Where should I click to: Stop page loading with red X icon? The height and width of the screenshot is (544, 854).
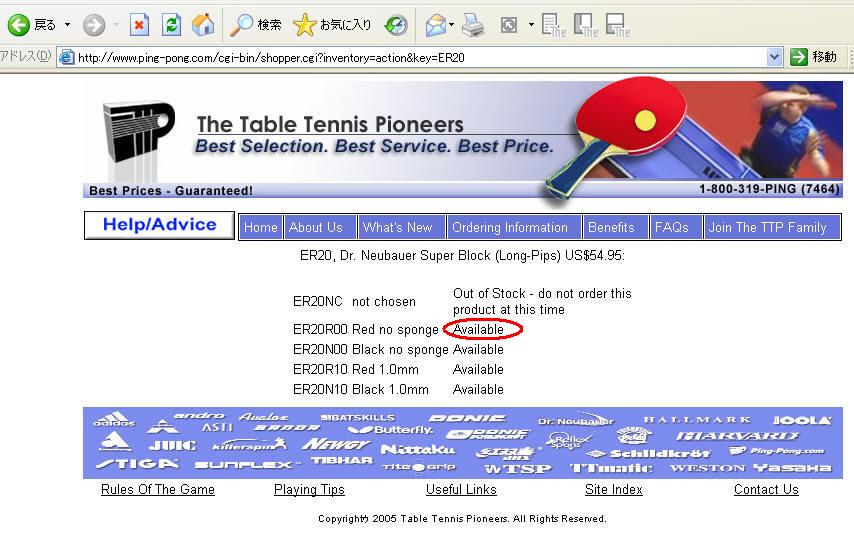[139, 25]
